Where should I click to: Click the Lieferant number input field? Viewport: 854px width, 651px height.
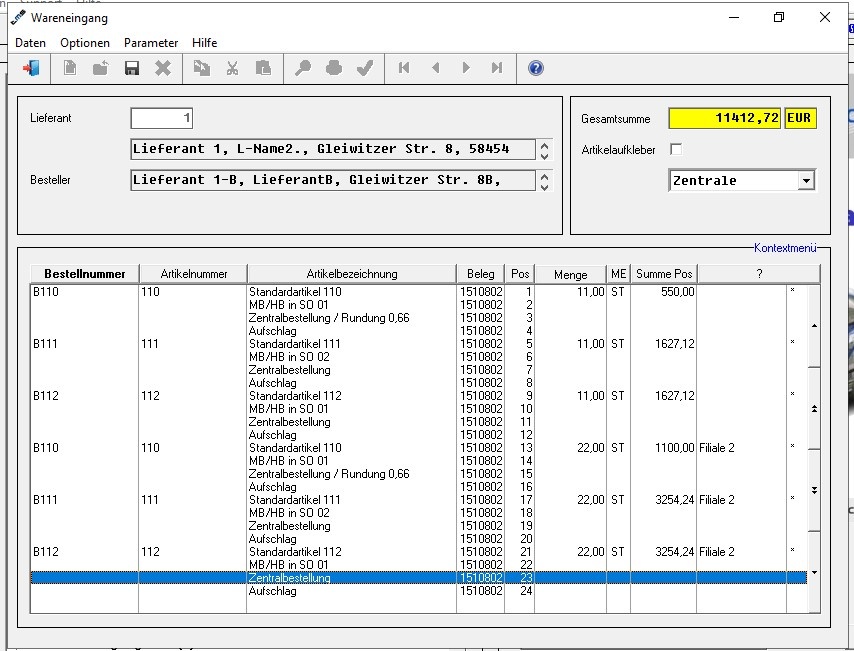click(162, 118)
